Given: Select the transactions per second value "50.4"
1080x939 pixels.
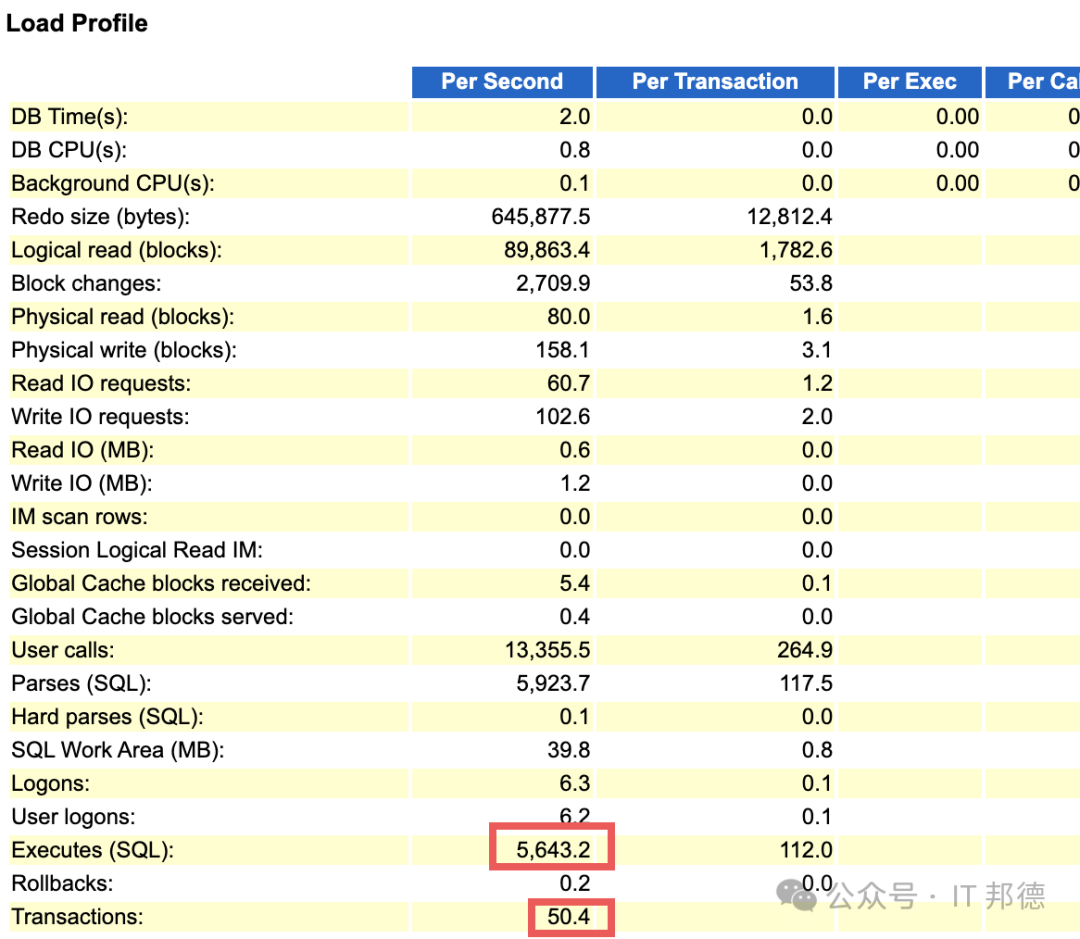Looking at the screenshot, I should [568, 917].
